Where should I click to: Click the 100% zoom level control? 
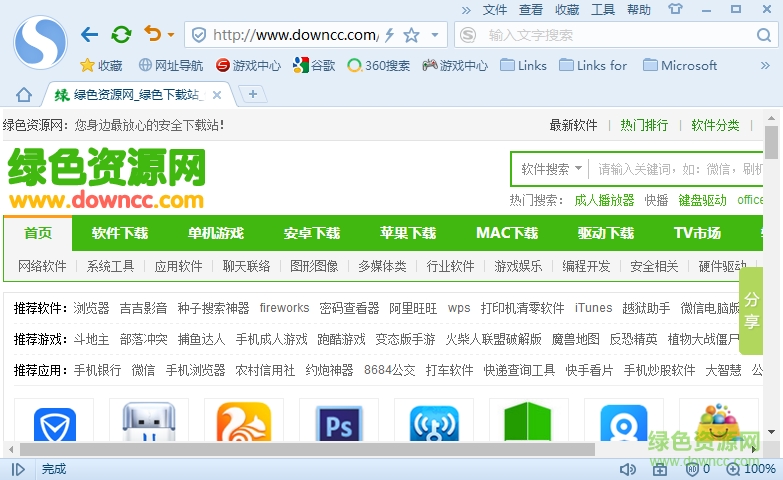click(751, 468)
